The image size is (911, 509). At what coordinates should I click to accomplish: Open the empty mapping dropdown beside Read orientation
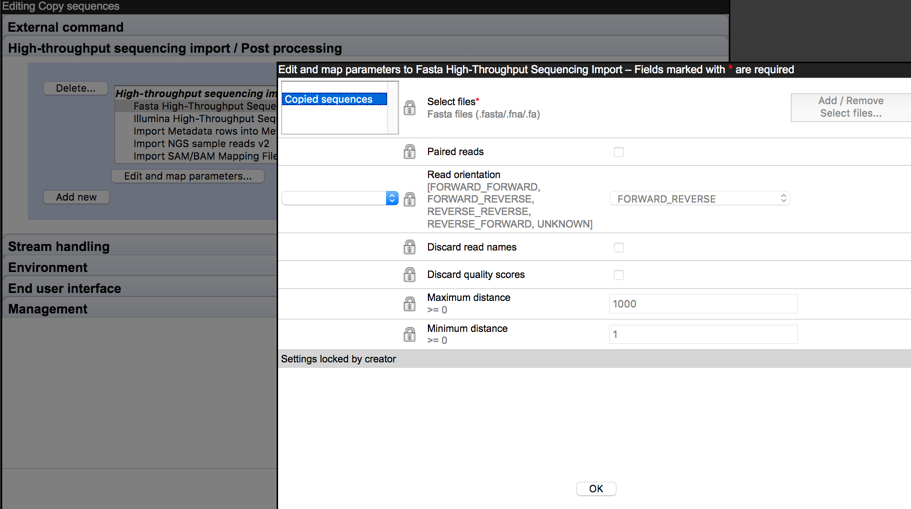340,198
